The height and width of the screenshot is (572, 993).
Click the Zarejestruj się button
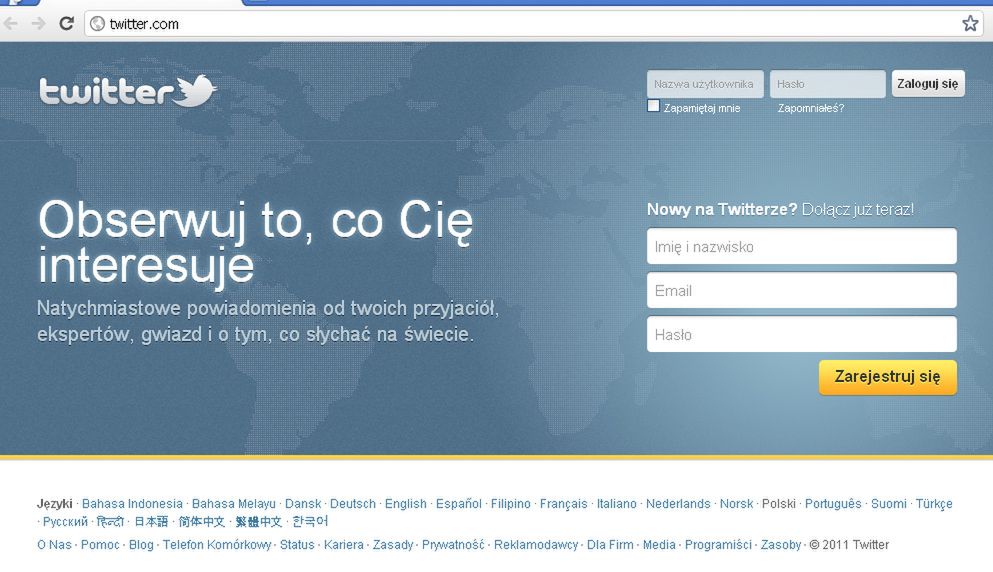click(x=887, y=377)
